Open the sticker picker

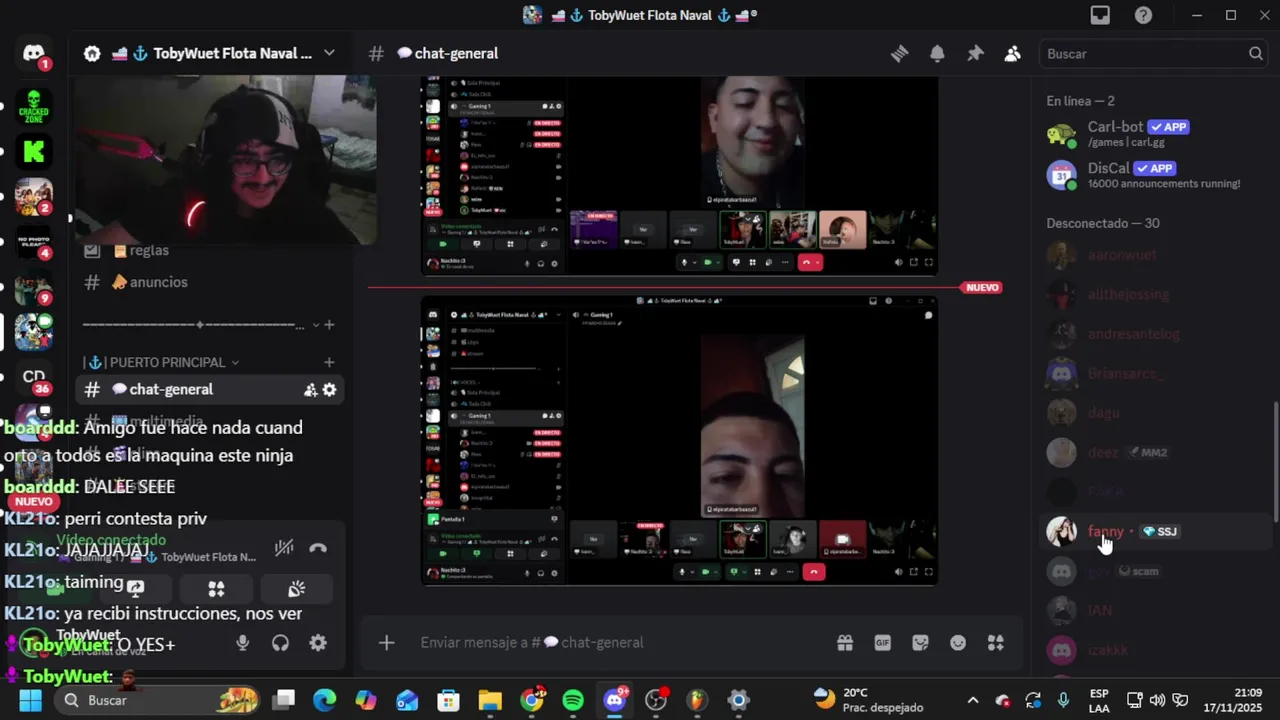920,643
